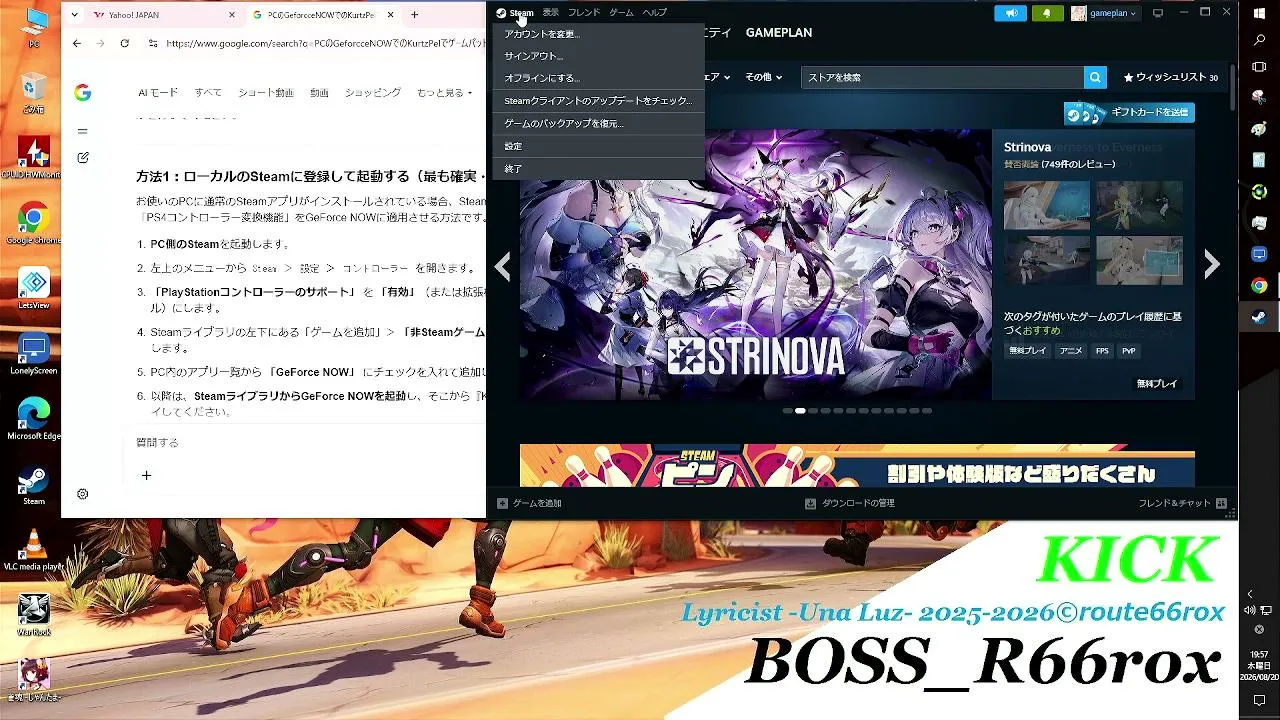Screen dimensions: 1280x720
Task: Select the AI モード search tab
Action: [158, 93]
